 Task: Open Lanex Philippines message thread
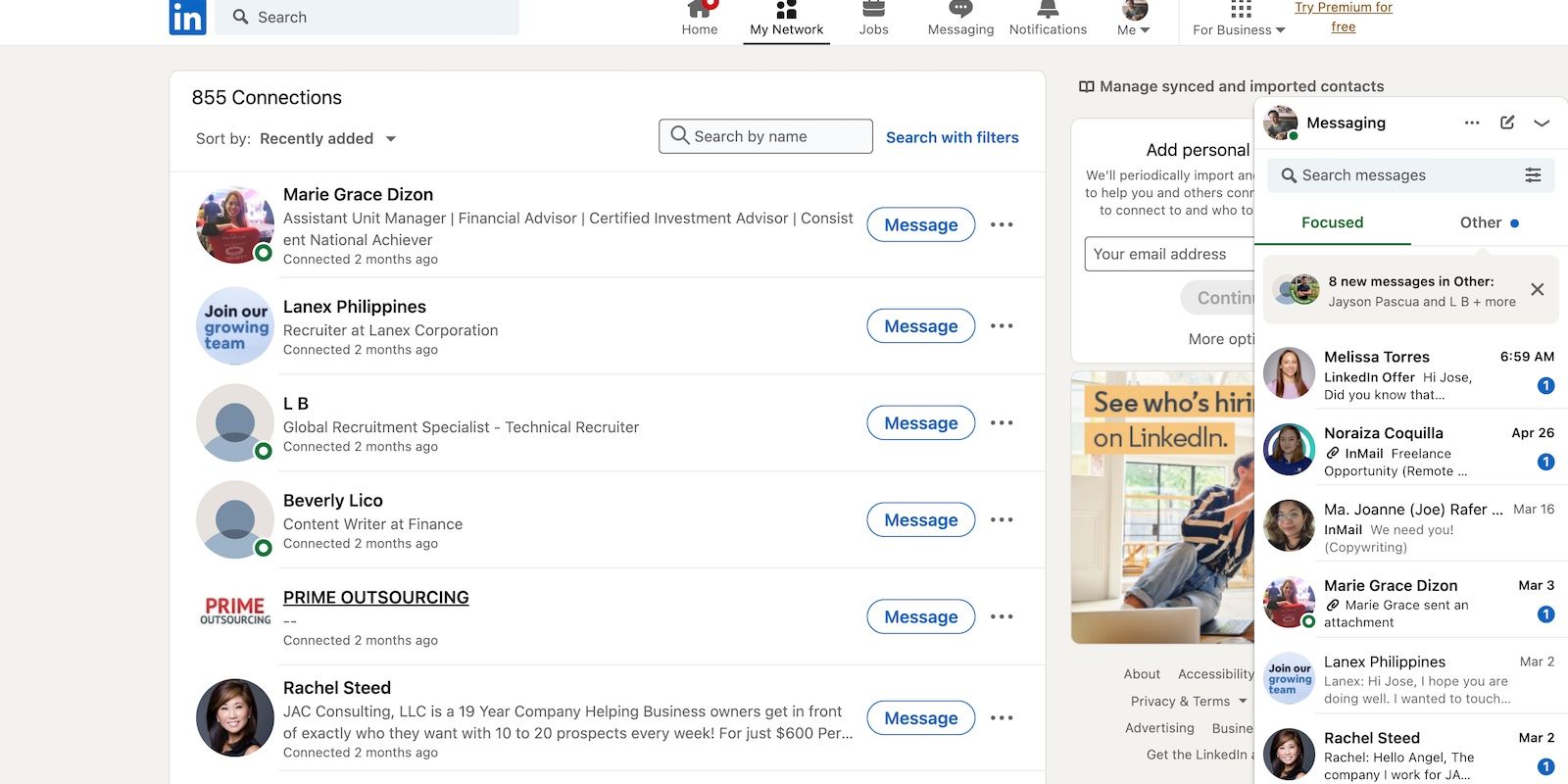(x=1411, y=680)
